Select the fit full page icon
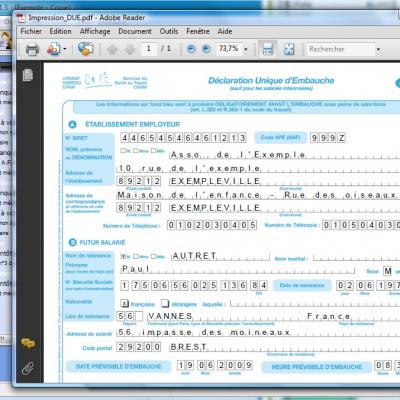The image size is (400, 400). tap(289, 49)
